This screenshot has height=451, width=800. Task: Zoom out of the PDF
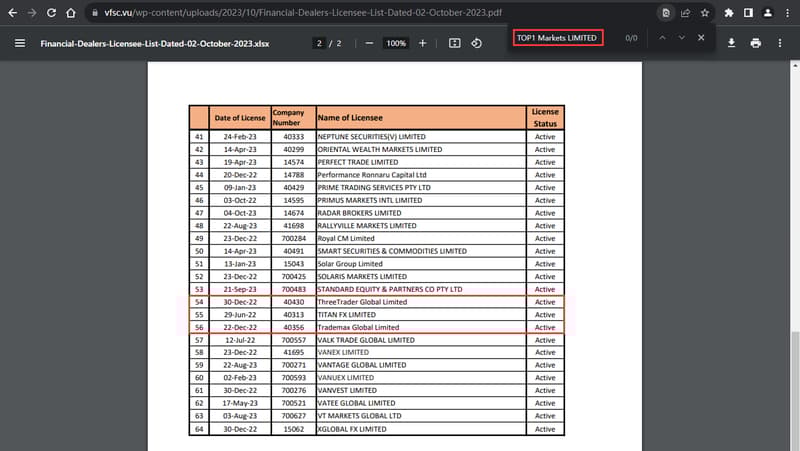tap(369, 43)
